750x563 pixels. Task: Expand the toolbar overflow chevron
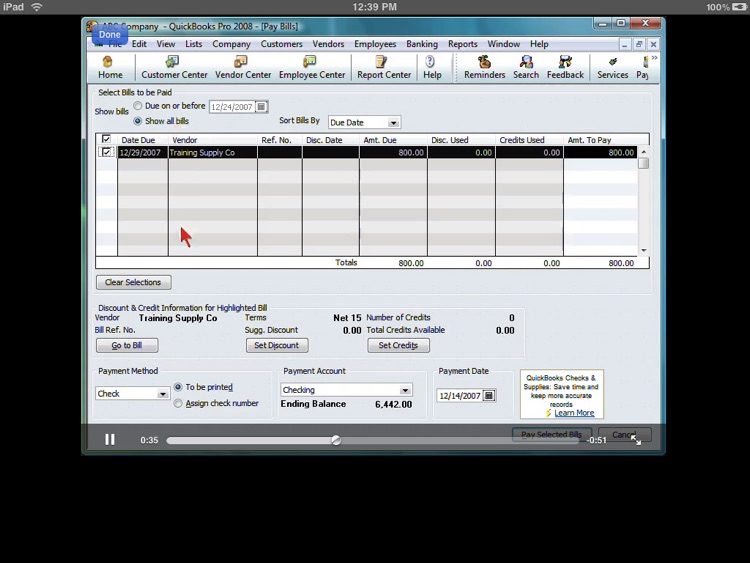[654, 58]
